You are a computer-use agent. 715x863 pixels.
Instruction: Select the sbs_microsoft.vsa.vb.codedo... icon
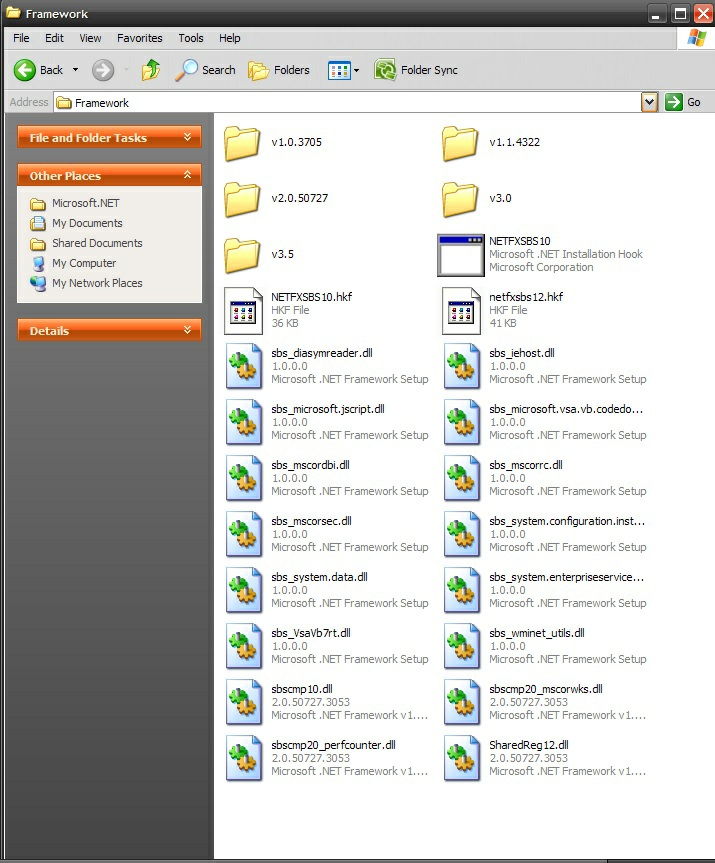click(461, 423)
